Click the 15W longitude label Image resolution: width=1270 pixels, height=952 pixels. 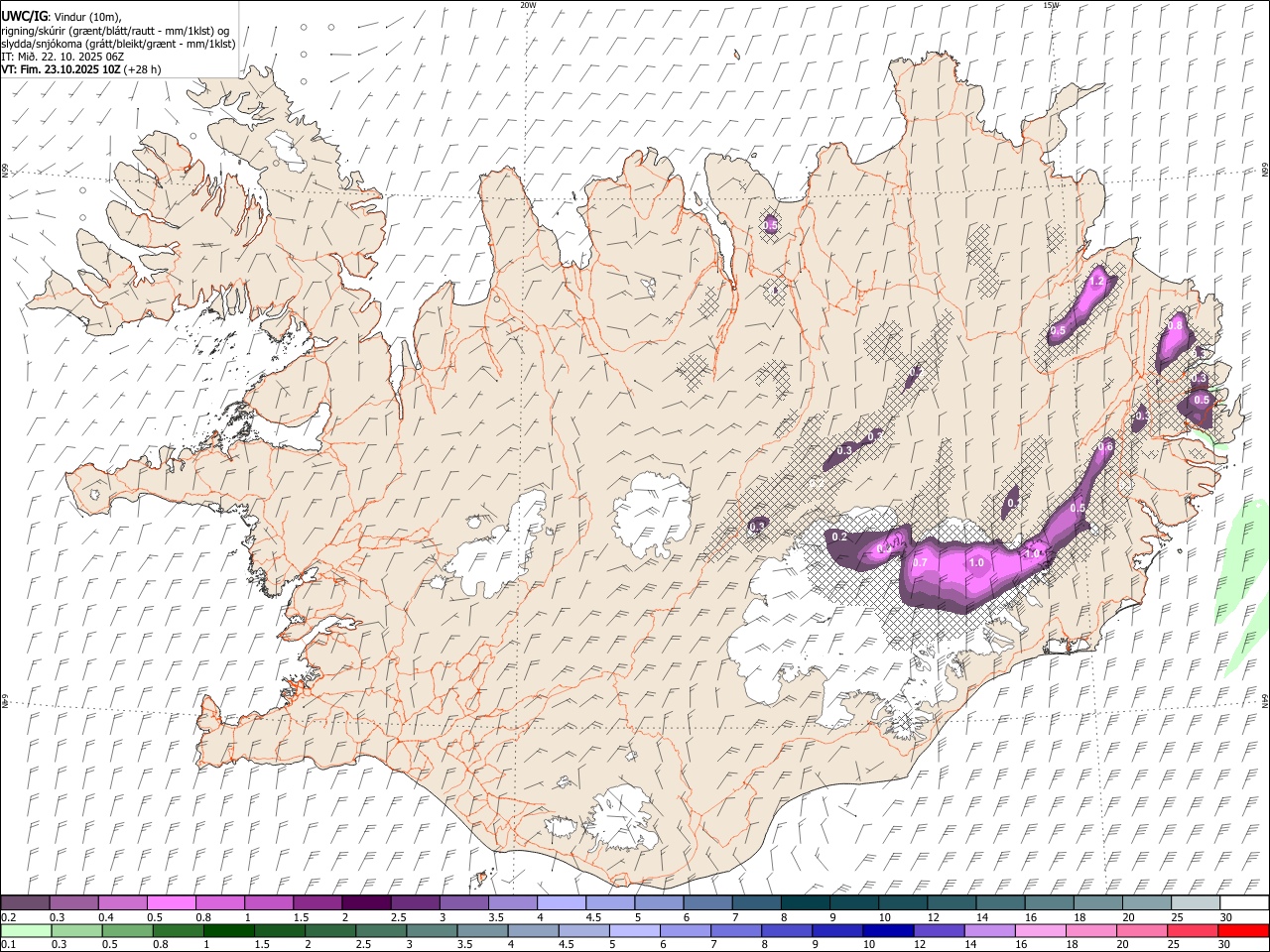(1051, 5)
